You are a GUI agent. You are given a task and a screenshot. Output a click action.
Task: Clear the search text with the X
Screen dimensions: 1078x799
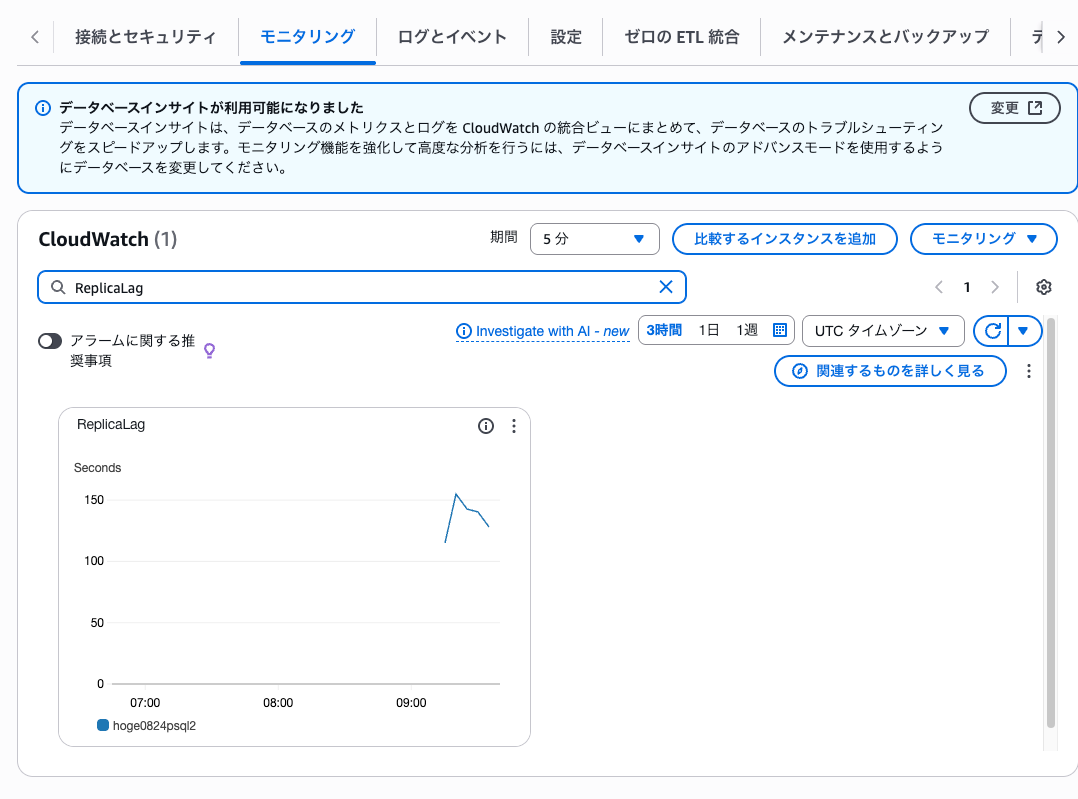point(666,287)
